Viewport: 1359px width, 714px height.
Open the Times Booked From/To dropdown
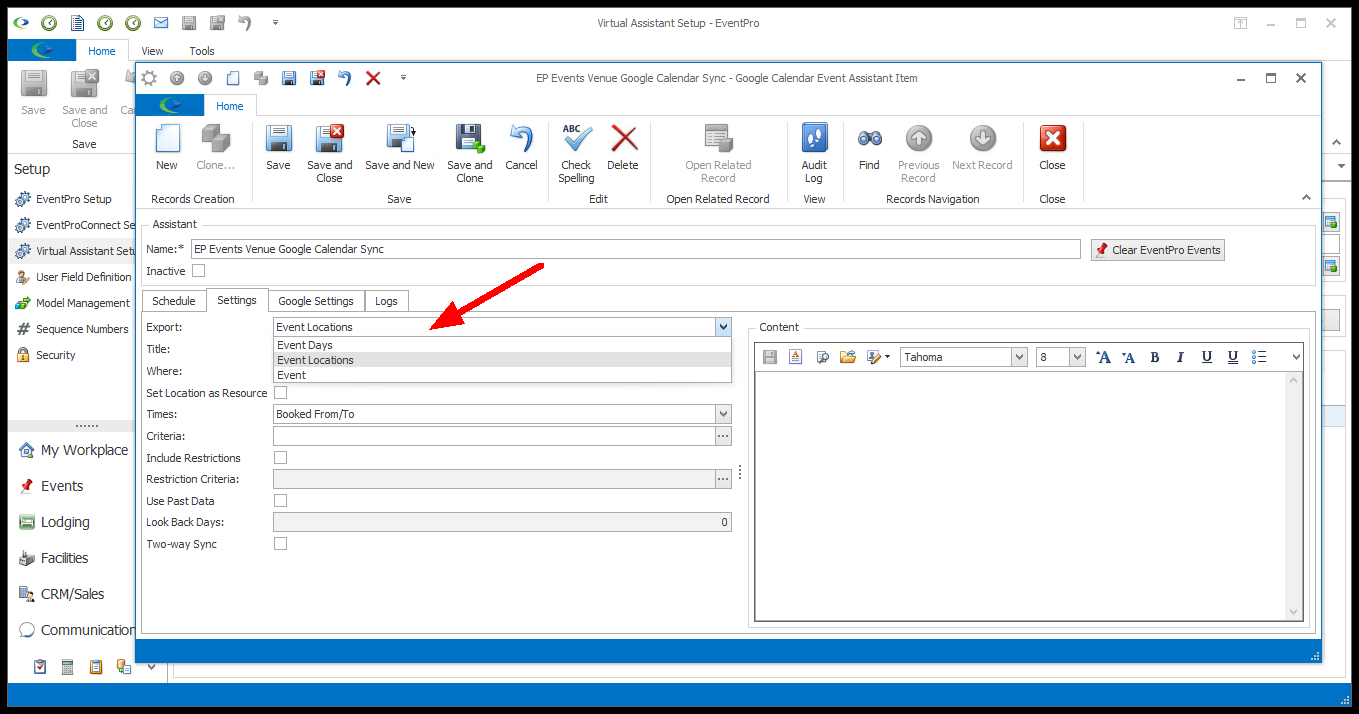point(723,414)
